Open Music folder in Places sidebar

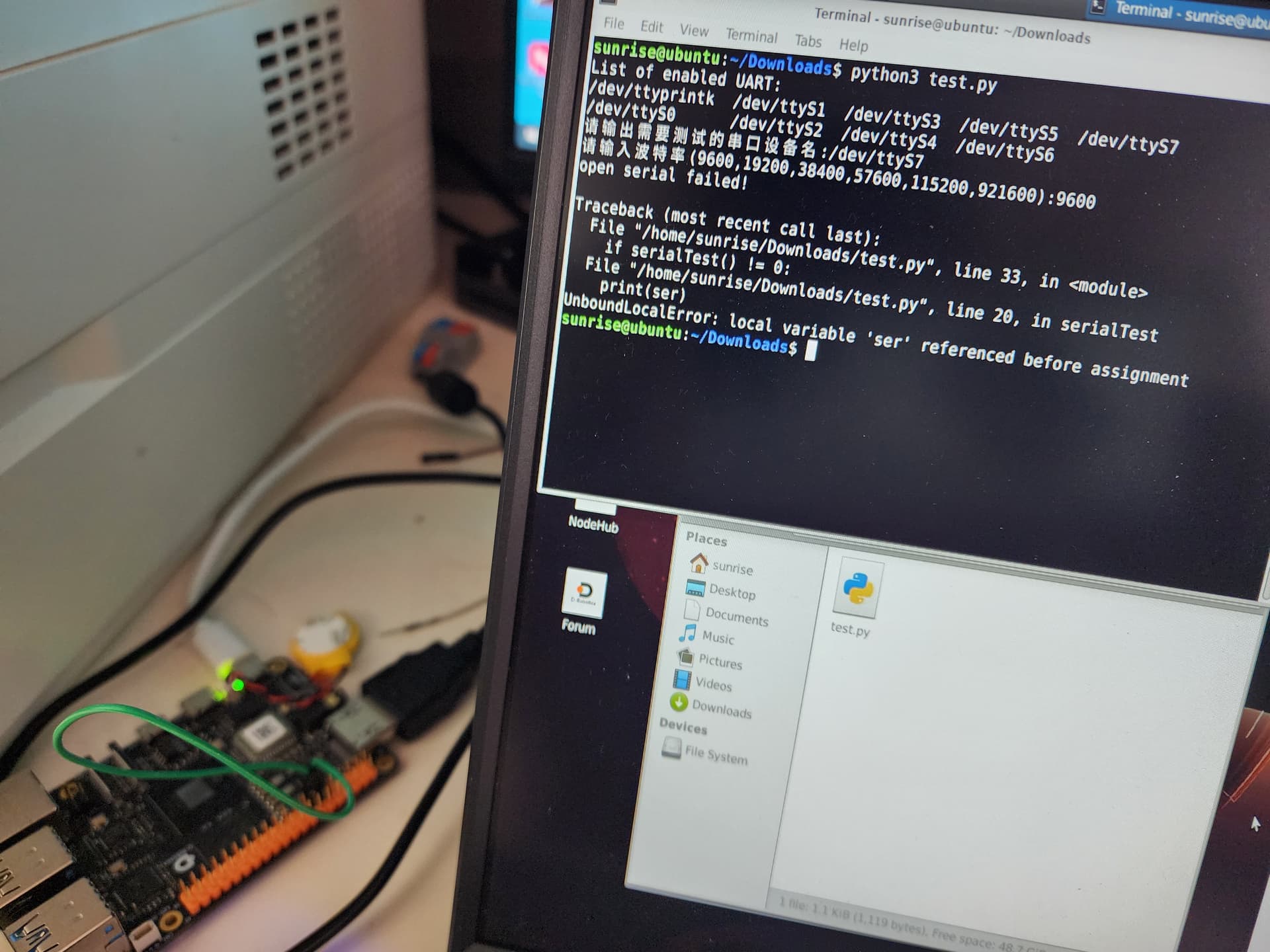706,636
